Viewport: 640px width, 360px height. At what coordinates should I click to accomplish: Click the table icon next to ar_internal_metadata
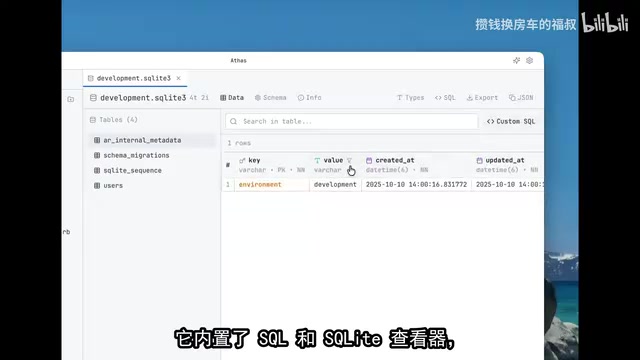pyautogui.click(x=97, y=140)
